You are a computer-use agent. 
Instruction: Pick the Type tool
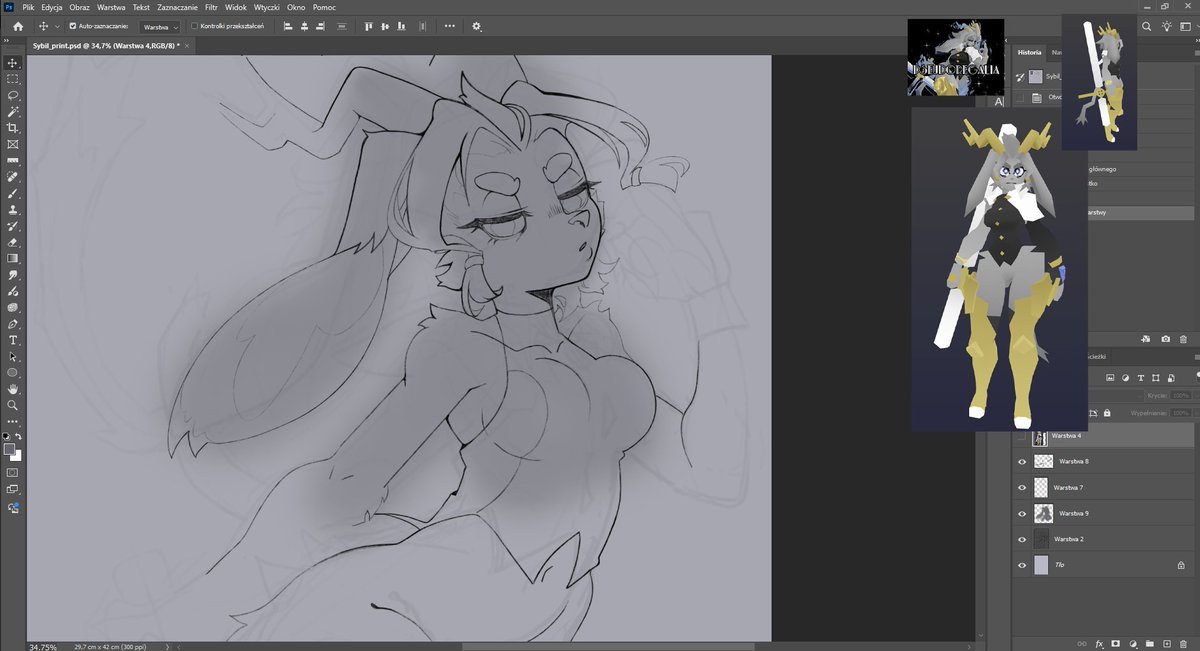[x=13, y=341]
